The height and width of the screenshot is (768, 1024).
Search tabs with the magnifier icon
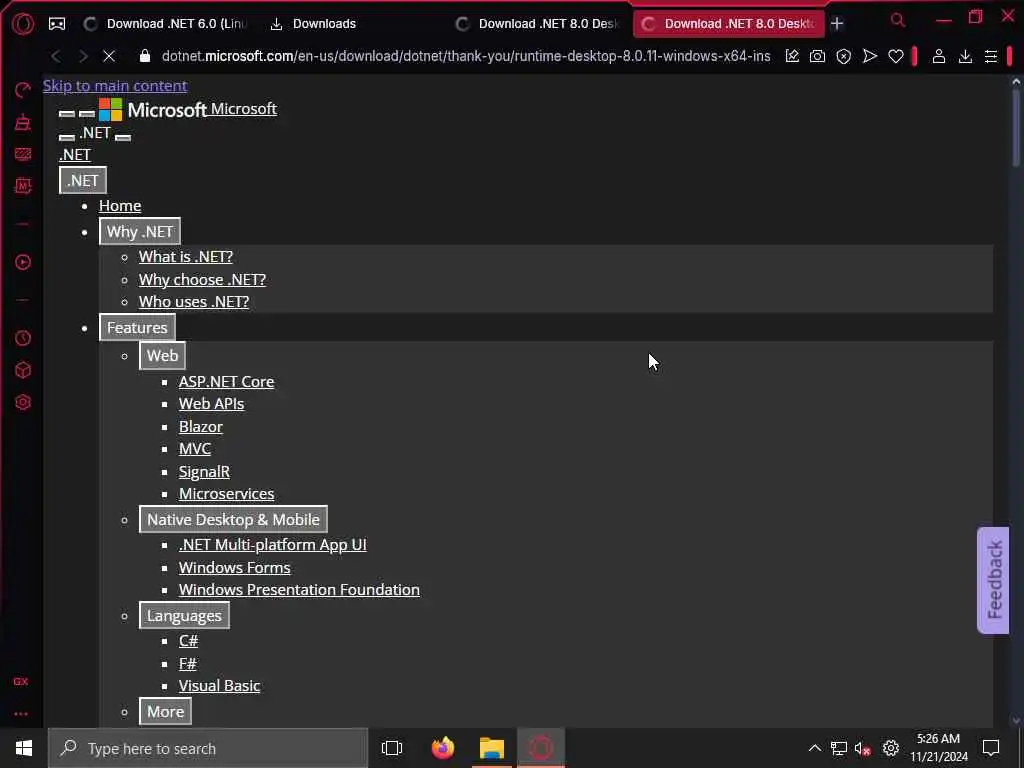pyautogui.click(x=899, y=21)
